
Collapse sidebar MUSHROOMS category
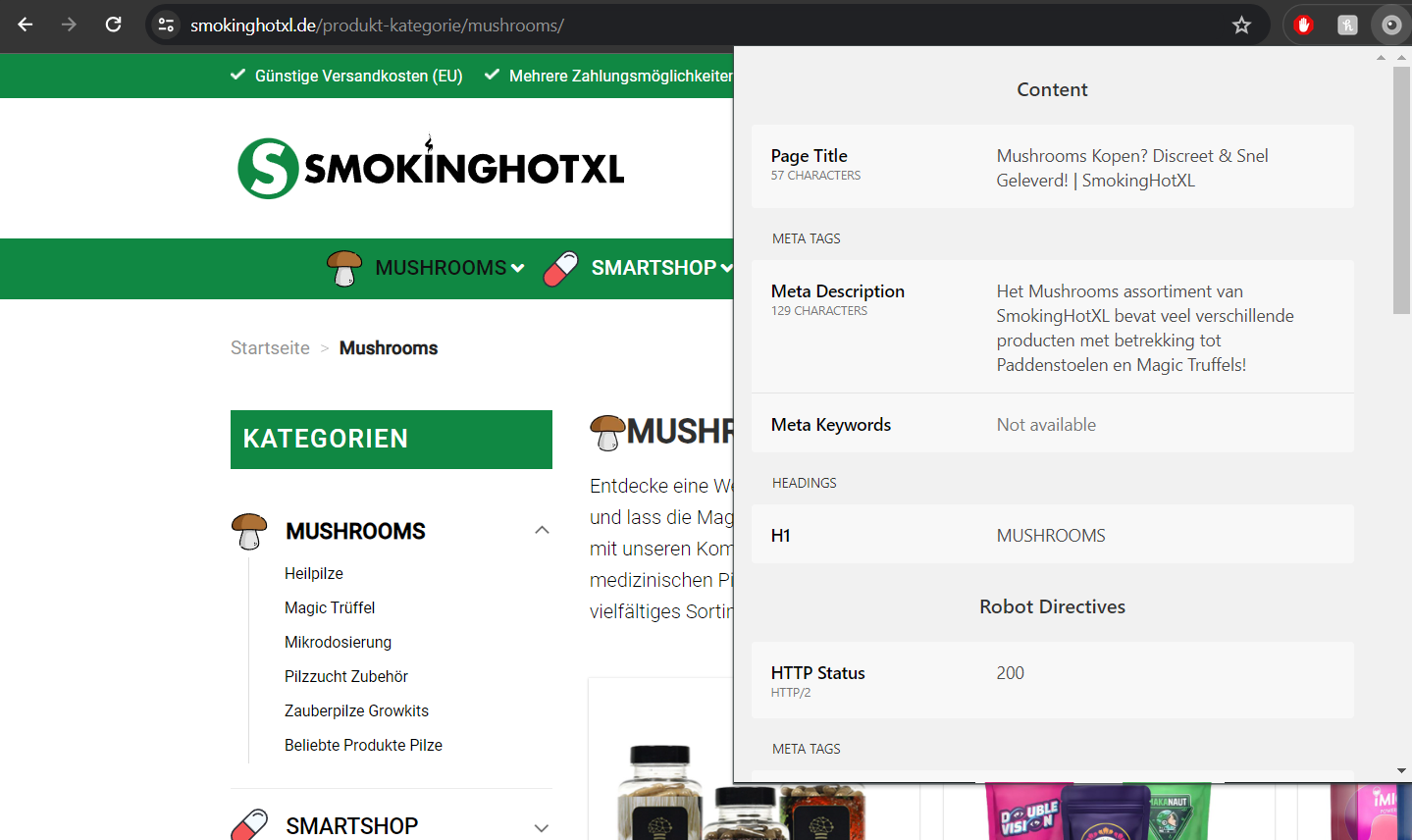click(x=542, y=530)
